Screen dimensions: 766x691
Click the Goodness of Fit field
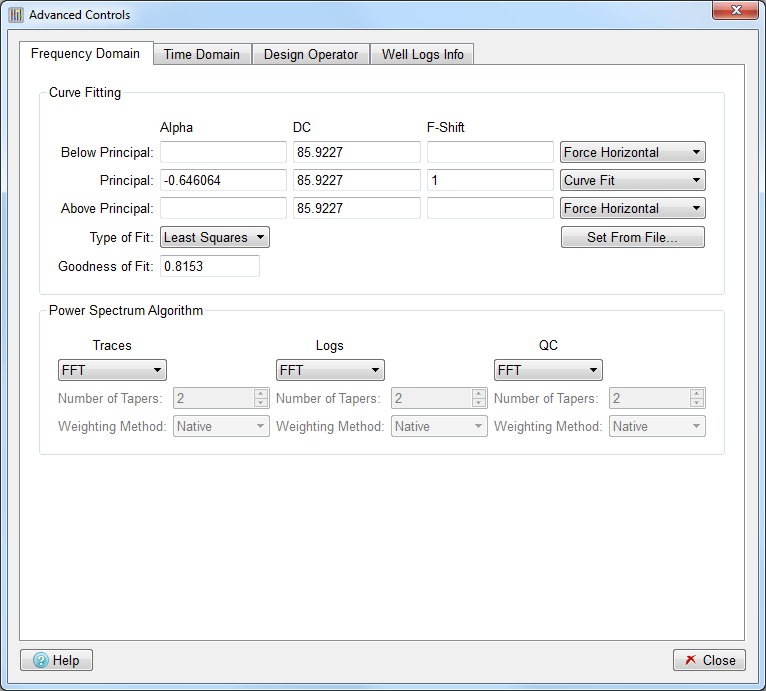210,266
